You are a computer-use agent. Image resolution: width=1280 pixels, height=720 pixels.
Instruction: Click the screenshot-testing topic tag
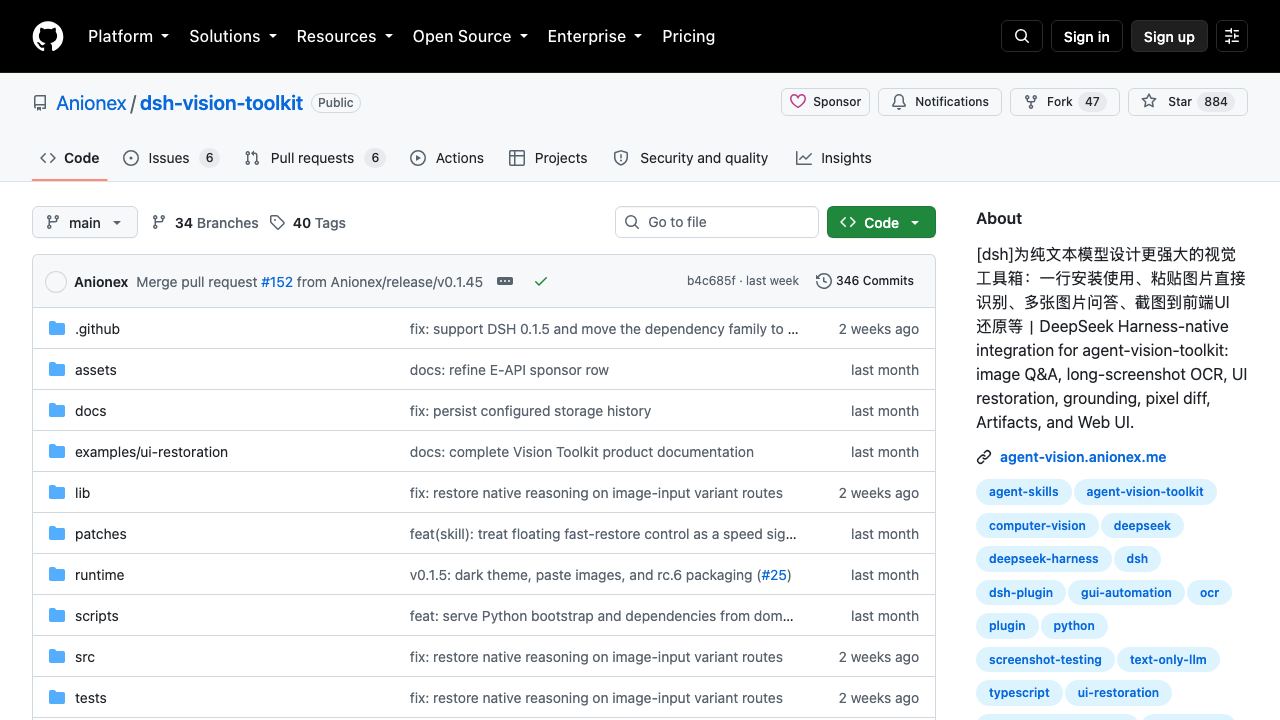(1045, 659)
